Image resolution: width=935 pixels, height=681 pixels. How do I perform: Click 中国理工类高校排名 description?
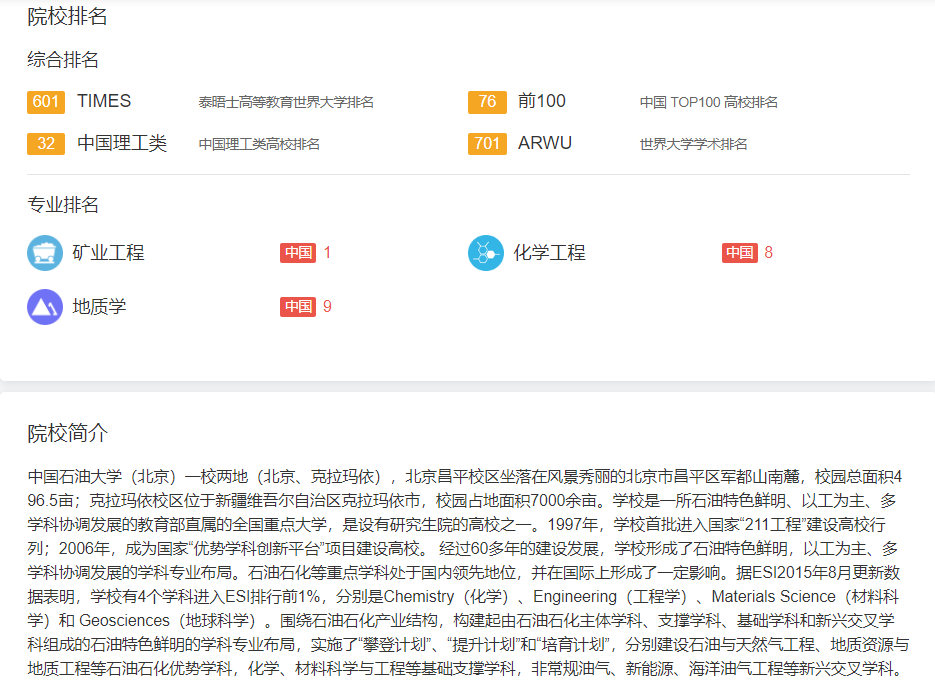tap(259, 144)
